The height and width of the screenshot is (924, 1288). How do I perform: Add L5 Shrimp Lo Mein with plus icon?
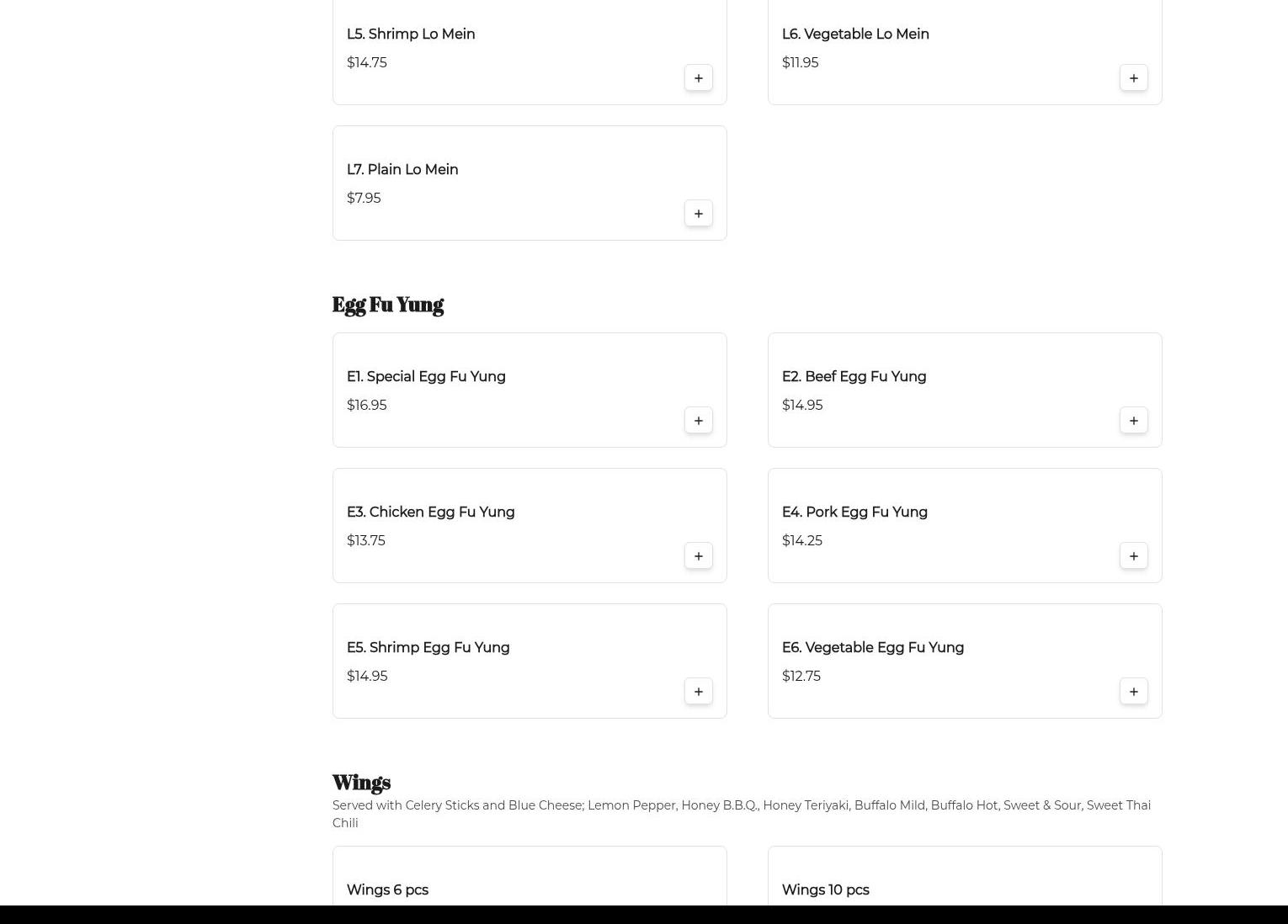click(x=698, y=77)
